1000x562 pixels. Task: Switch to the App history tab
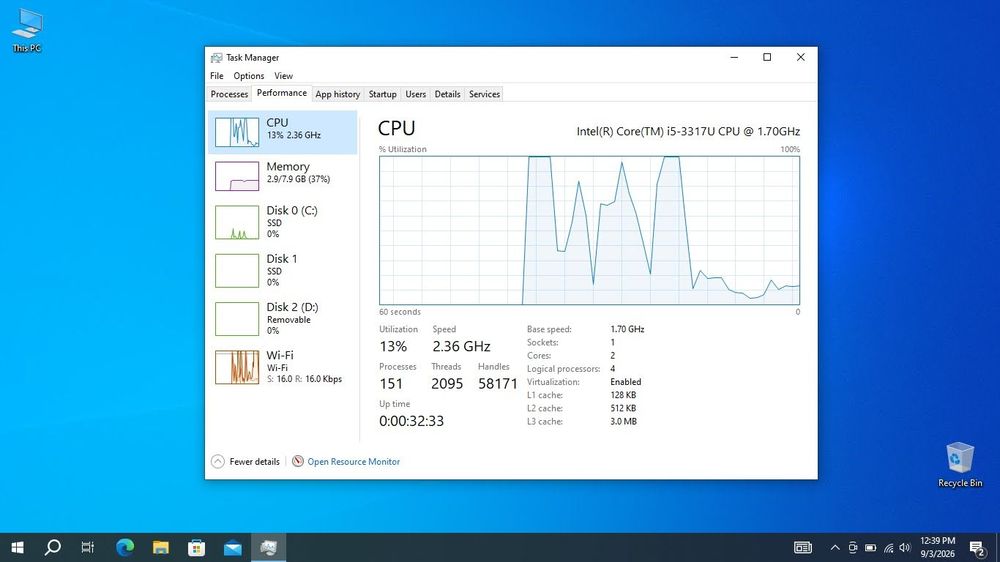tap(337, 94)
